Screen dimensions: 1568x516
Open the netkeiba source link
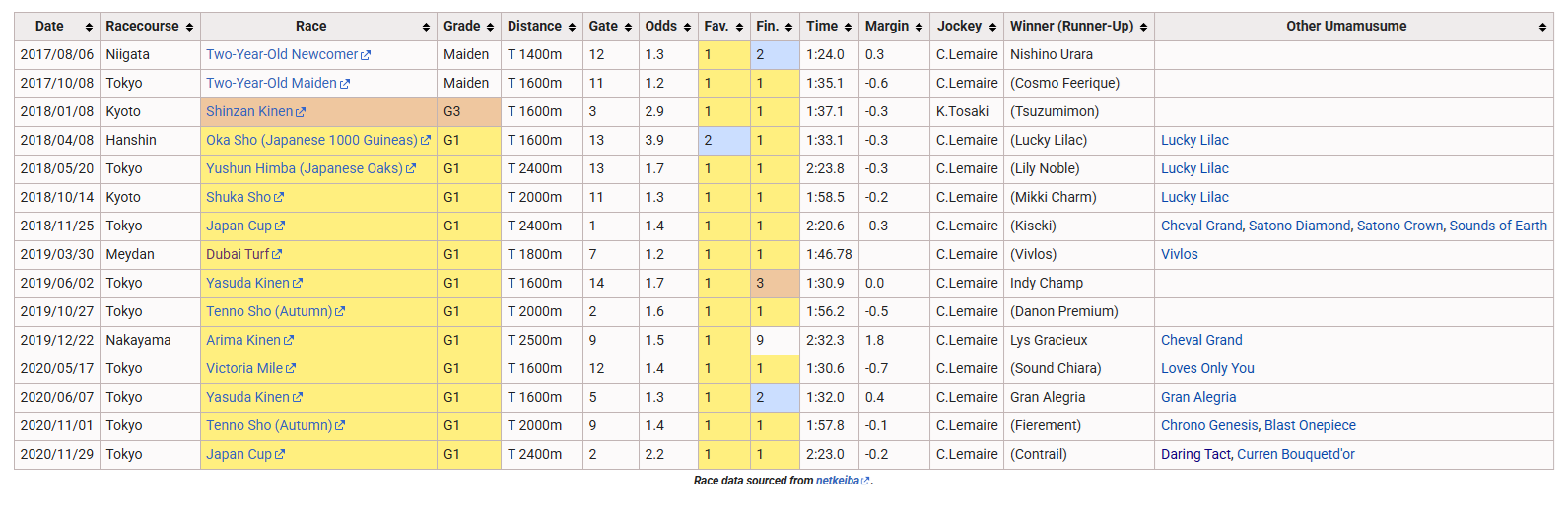tap(837, 482)
